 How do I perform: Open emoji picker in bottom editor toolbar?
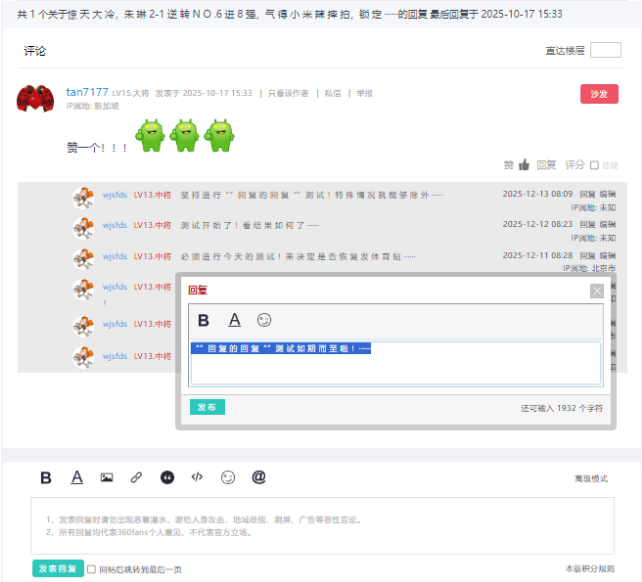[x=228, y=478]
